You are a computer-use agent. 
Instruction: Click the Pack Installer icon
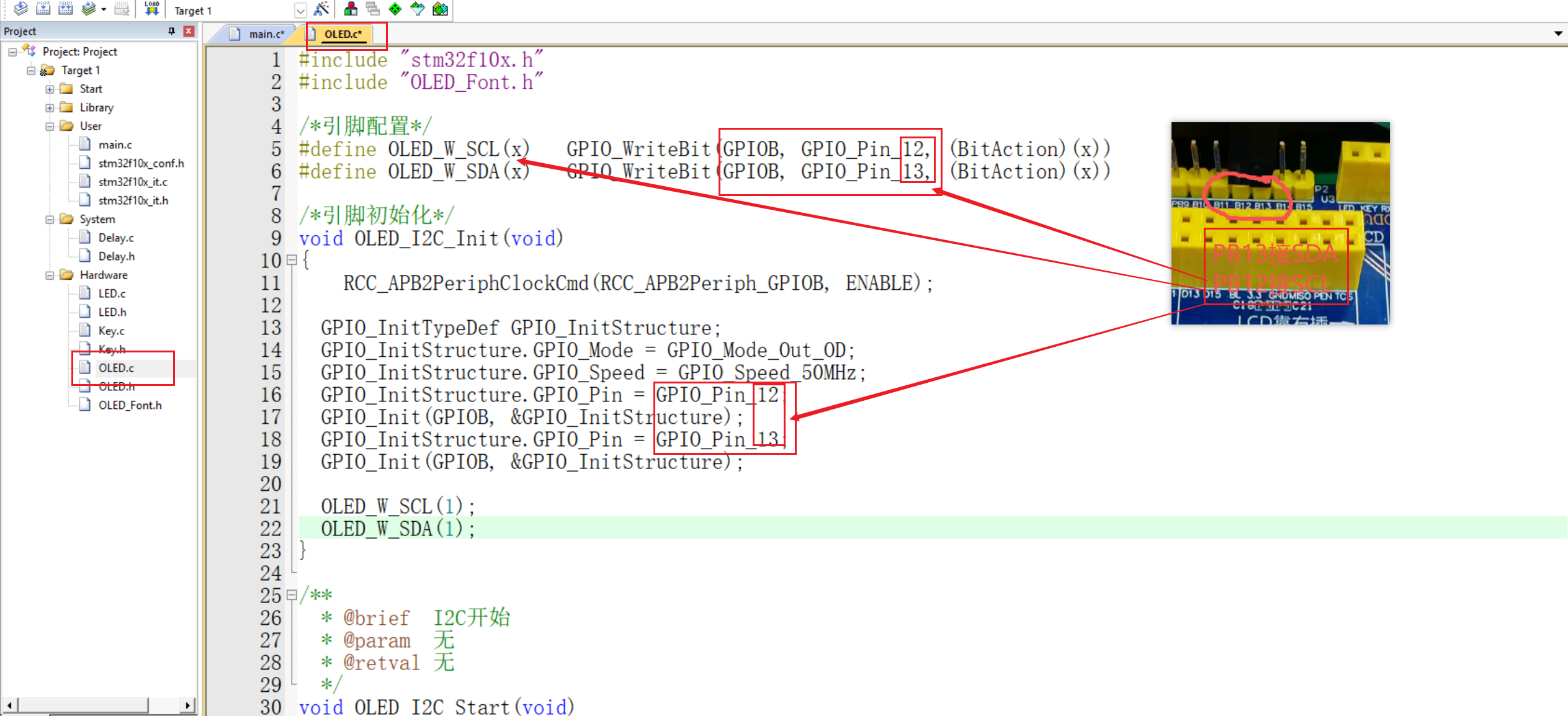point(440,9)
